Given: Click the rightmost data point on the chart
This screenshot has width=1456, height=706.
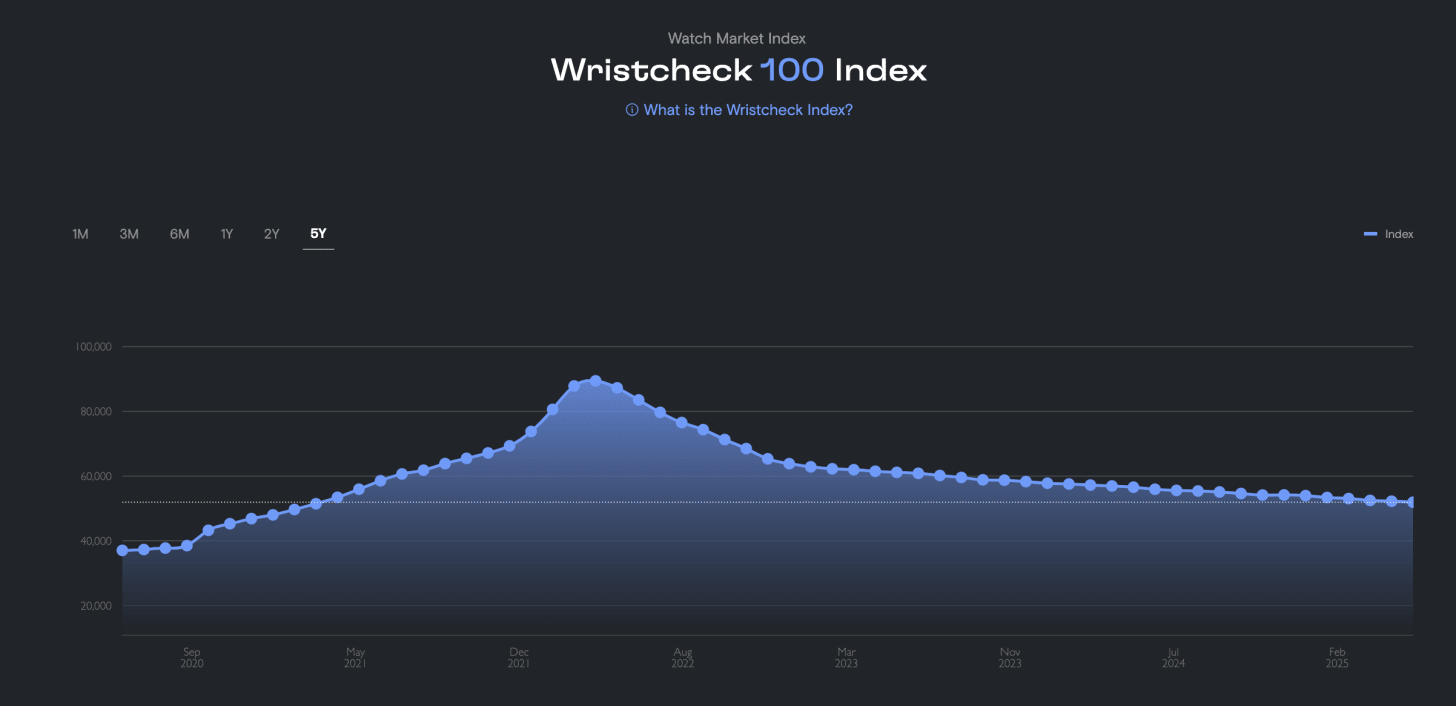Looking at the screenshot, I should coord(1411,500).
